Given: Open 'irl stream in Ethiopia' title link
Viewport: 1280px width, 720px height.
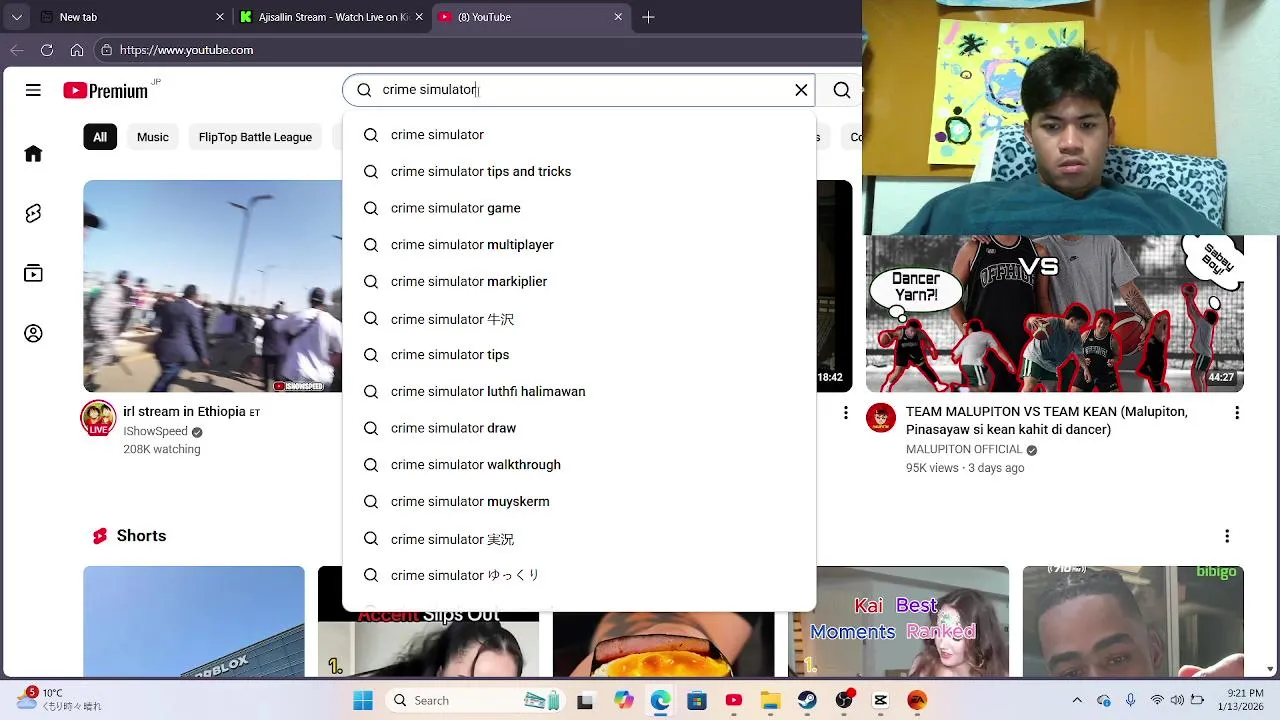Looking at the screenshot, I should (191, 412).
